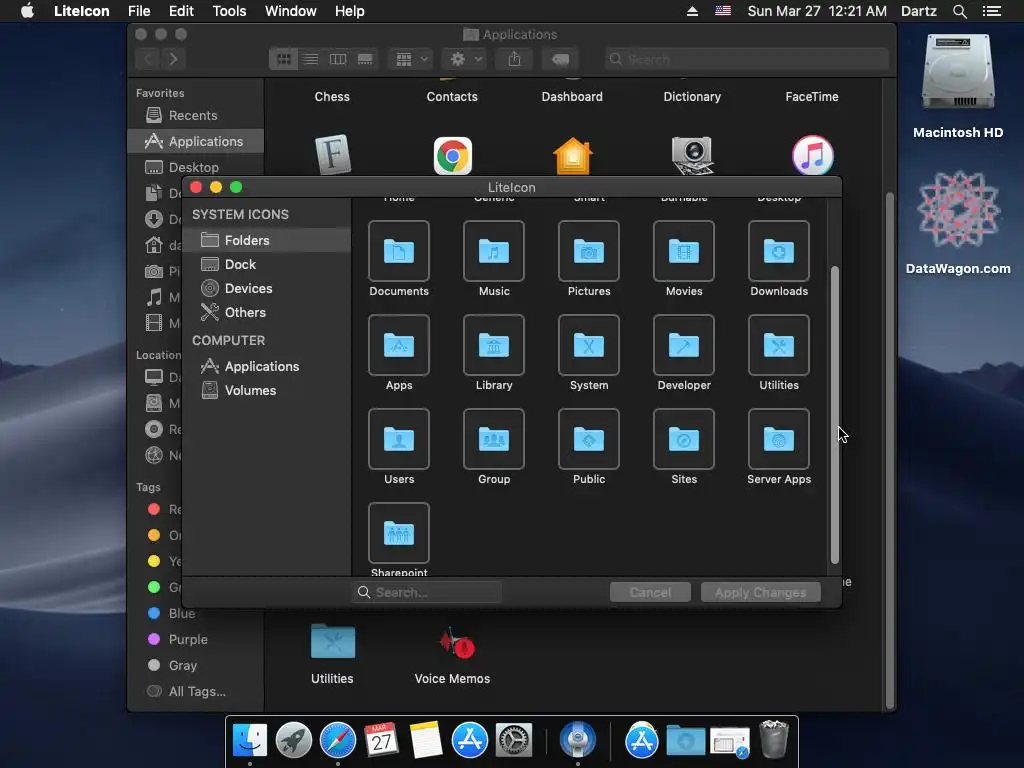The width and height of the screenshot is (1024, 768).
Task: Select Recents in Finder sidebar
Action: [x=196, y=116]
